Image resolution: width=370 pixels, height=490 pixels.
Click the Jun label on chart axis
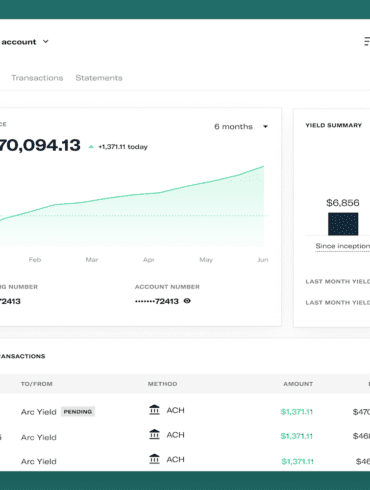tap(263, 260)
